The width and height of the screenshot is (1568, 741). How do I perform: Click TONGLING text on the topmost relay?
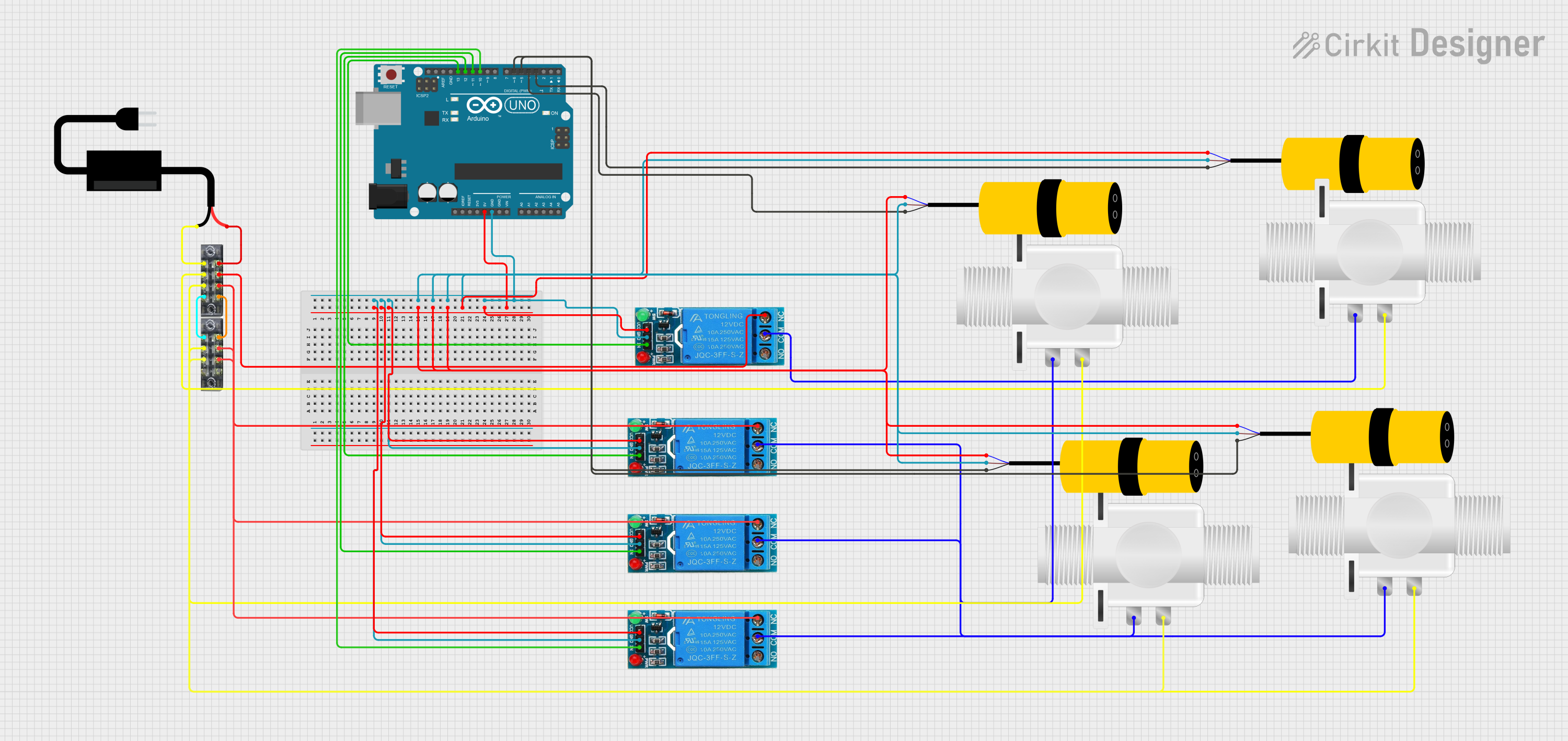(x=723, y=316)
